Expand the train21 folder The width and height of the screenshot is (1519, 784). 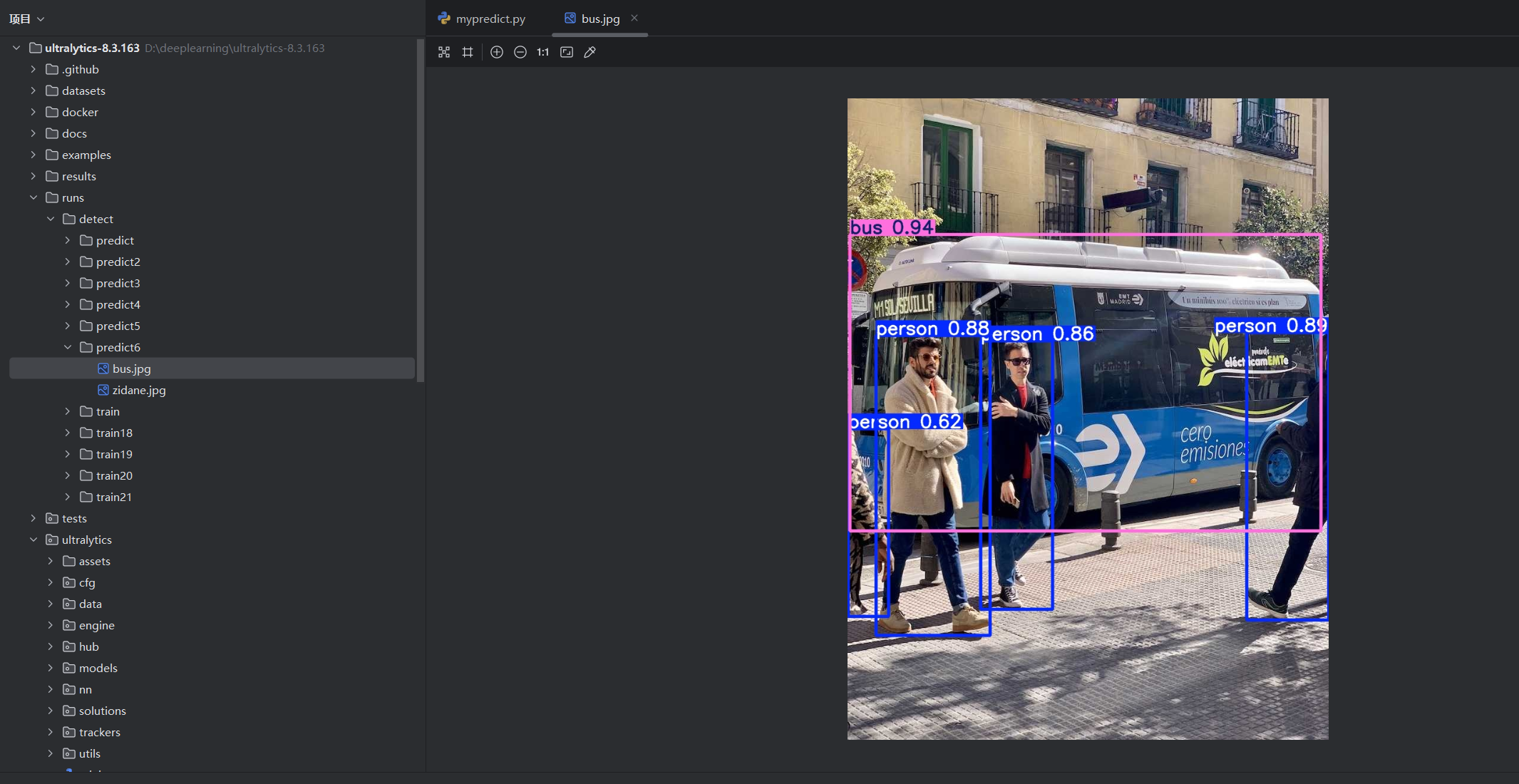click(x=68, y=497)
